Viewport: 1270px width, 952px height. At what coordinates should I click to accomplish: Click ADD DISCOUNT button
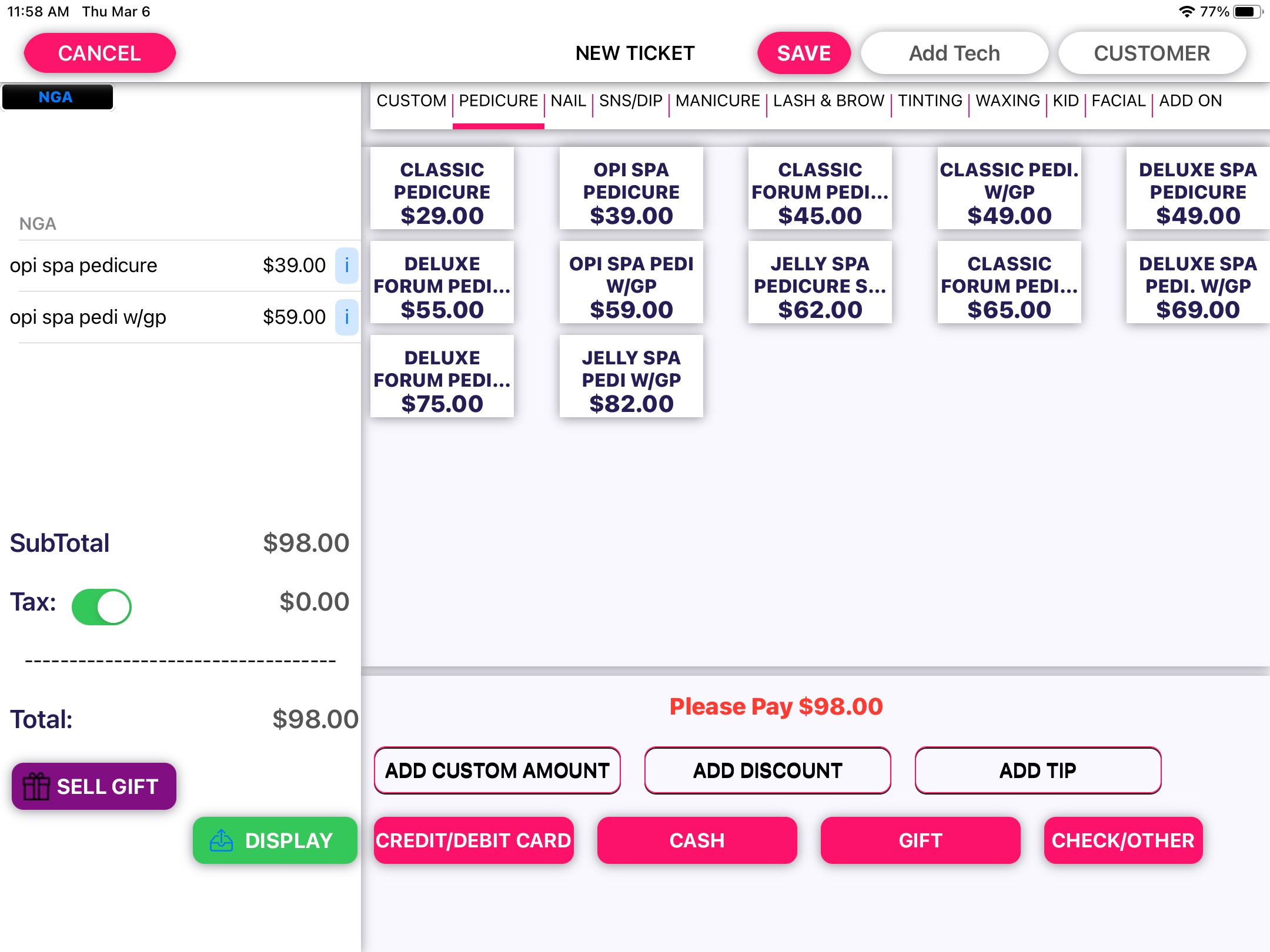click(767, 770)
